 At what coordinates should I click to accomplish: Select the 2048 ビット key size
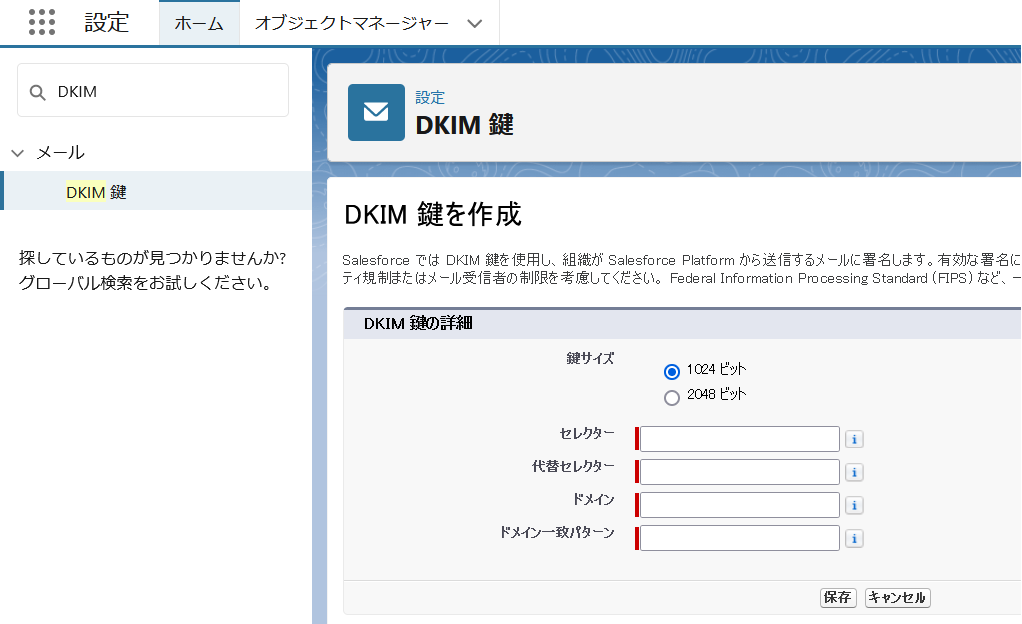click(671, 397)
